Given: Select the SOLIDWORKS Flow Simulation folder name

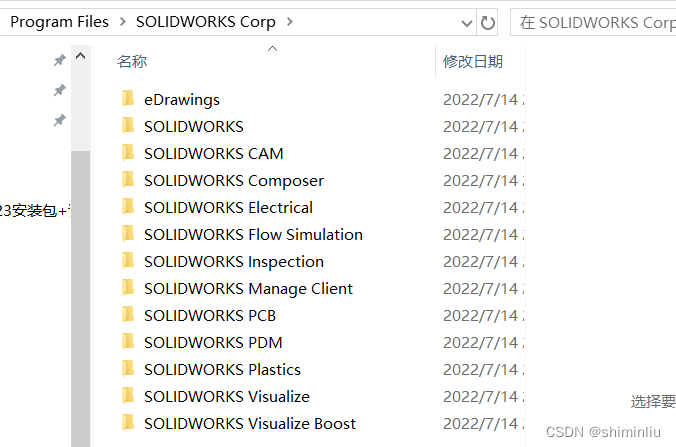Looking at the screenshot, I should click(x=254, y=235).
